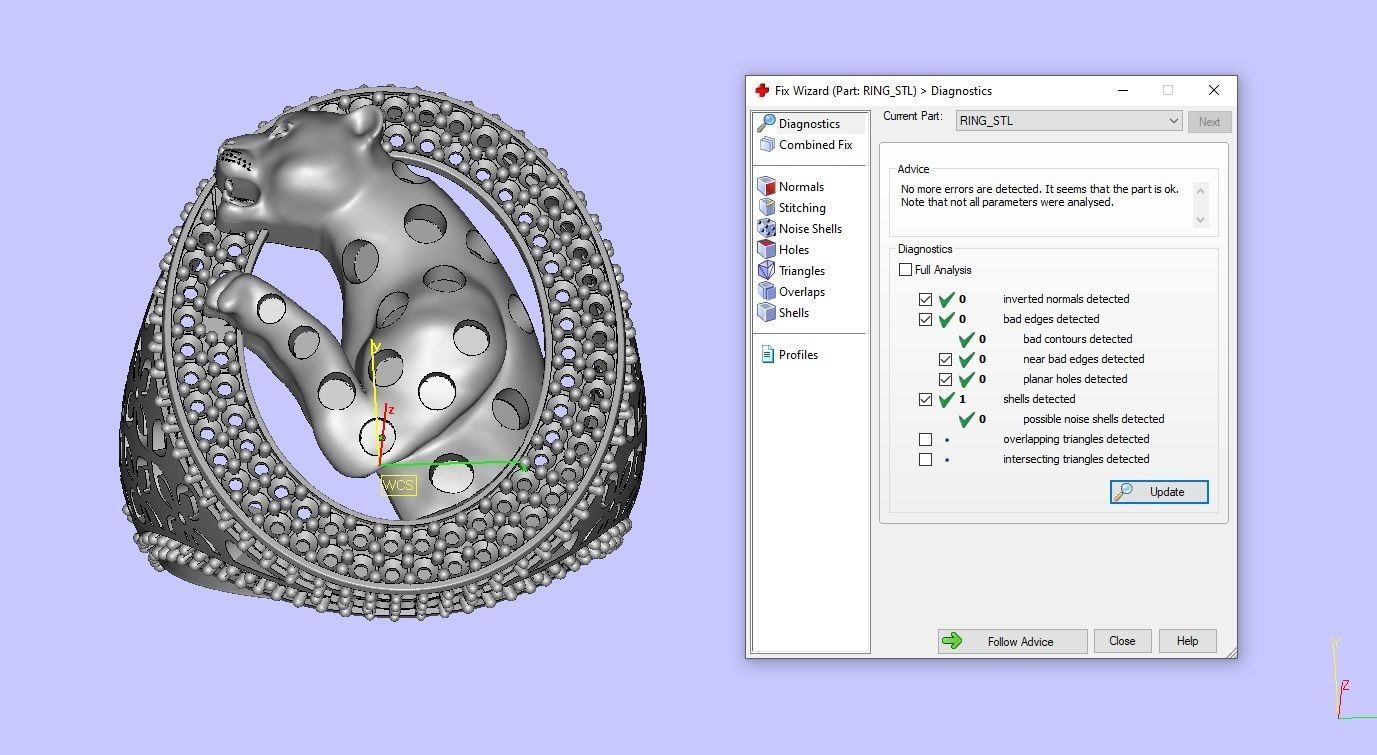The image size is (1377, 755).
Task: Go to the Shells page
Action: point(794,313)
